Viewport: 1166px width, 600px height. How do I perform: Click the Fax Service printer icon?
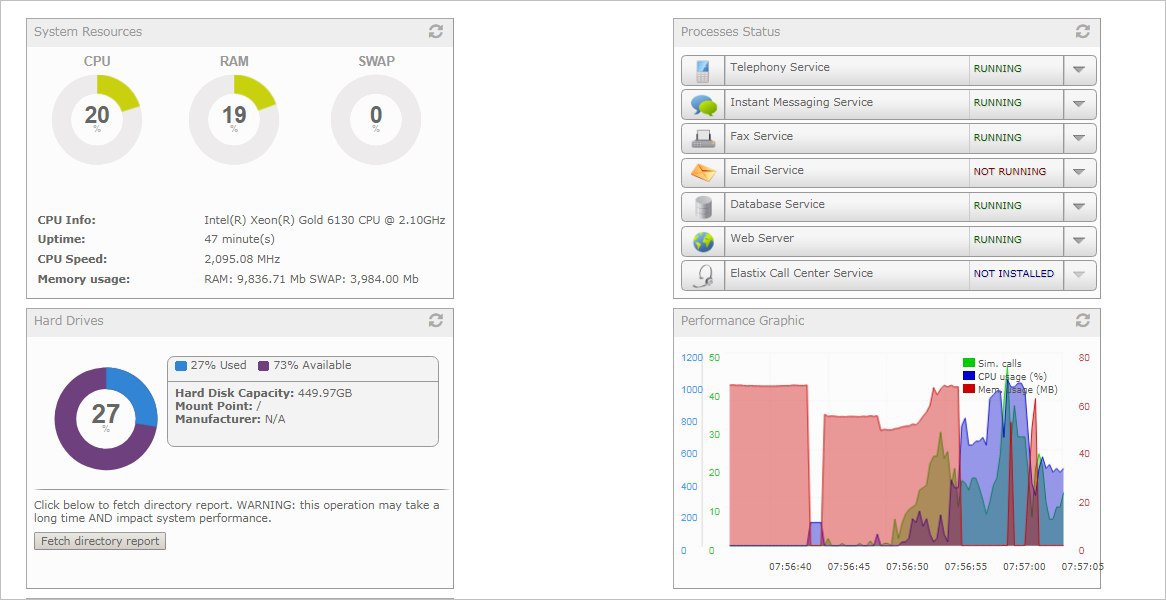(703, 139)
